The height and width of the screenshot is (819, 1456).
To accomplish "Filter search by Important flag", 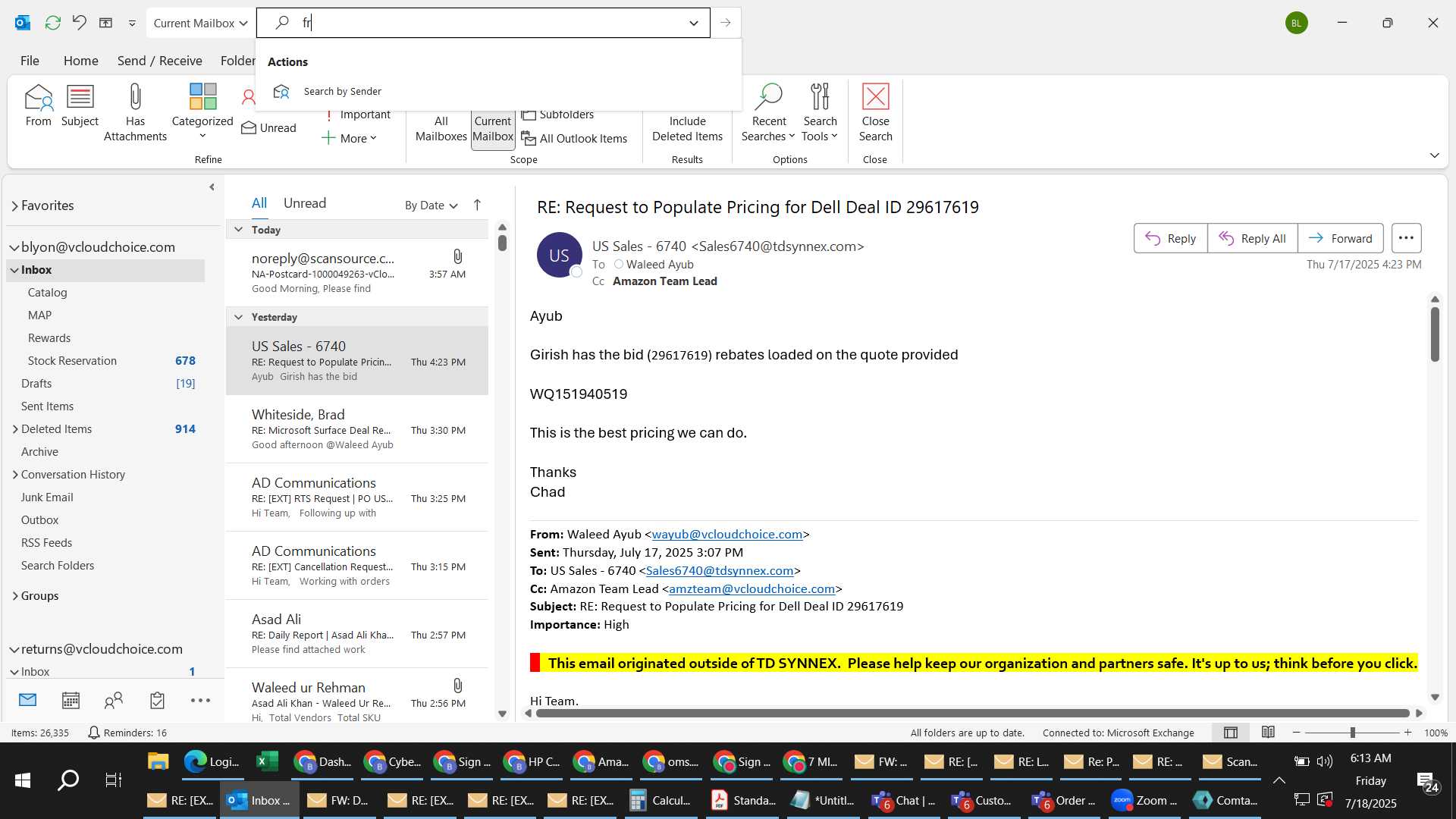I will [x=356, y=115].
